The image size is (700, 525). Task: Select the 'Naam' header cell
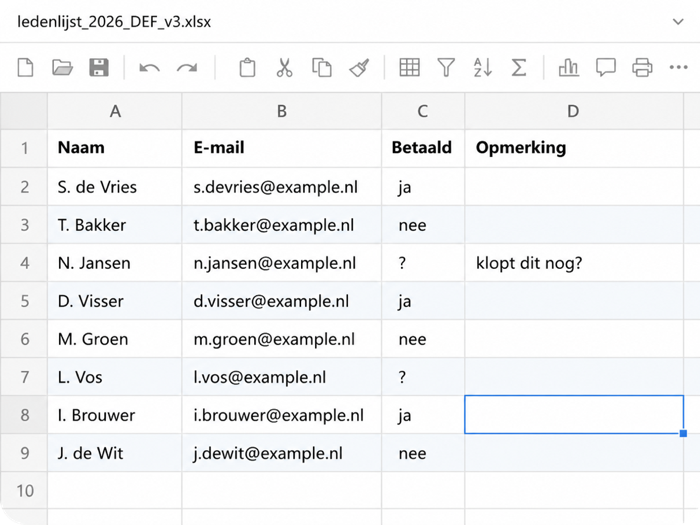click(x=115, y=148)
